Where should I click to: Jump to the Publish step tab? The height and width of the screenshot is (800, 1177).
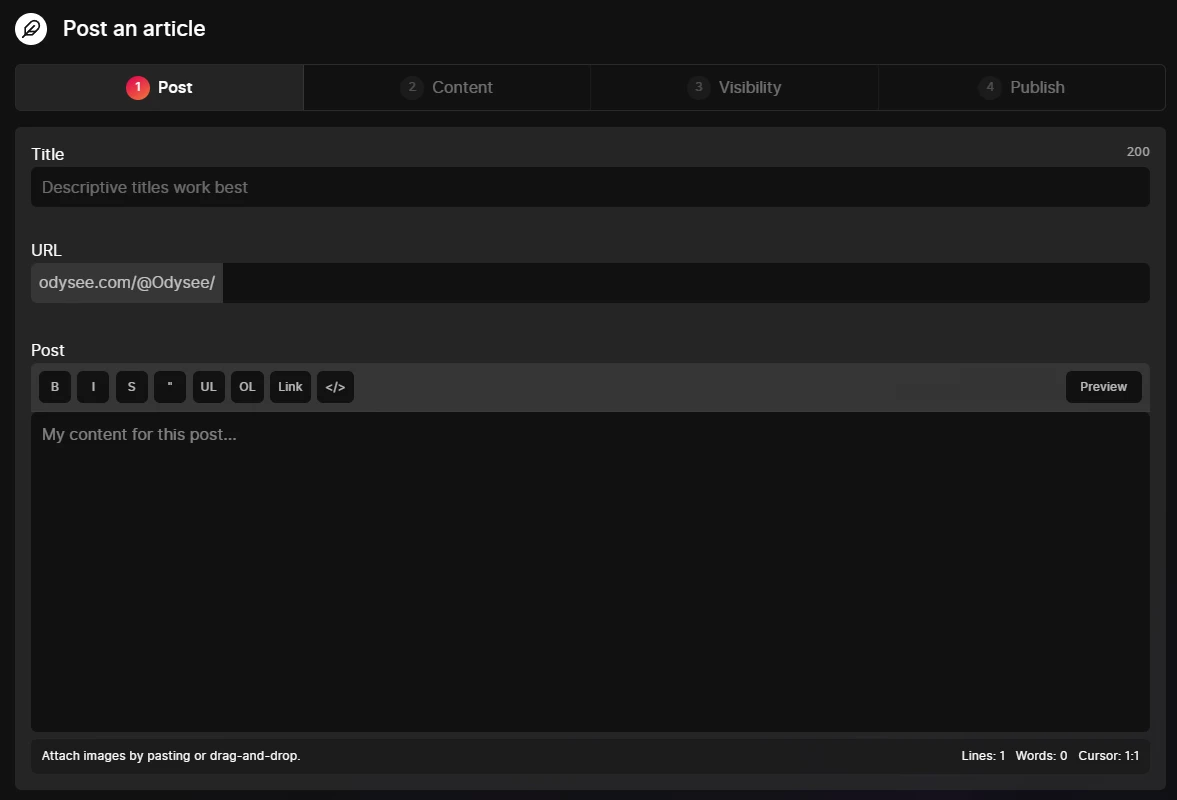(x=1022, y=87)
